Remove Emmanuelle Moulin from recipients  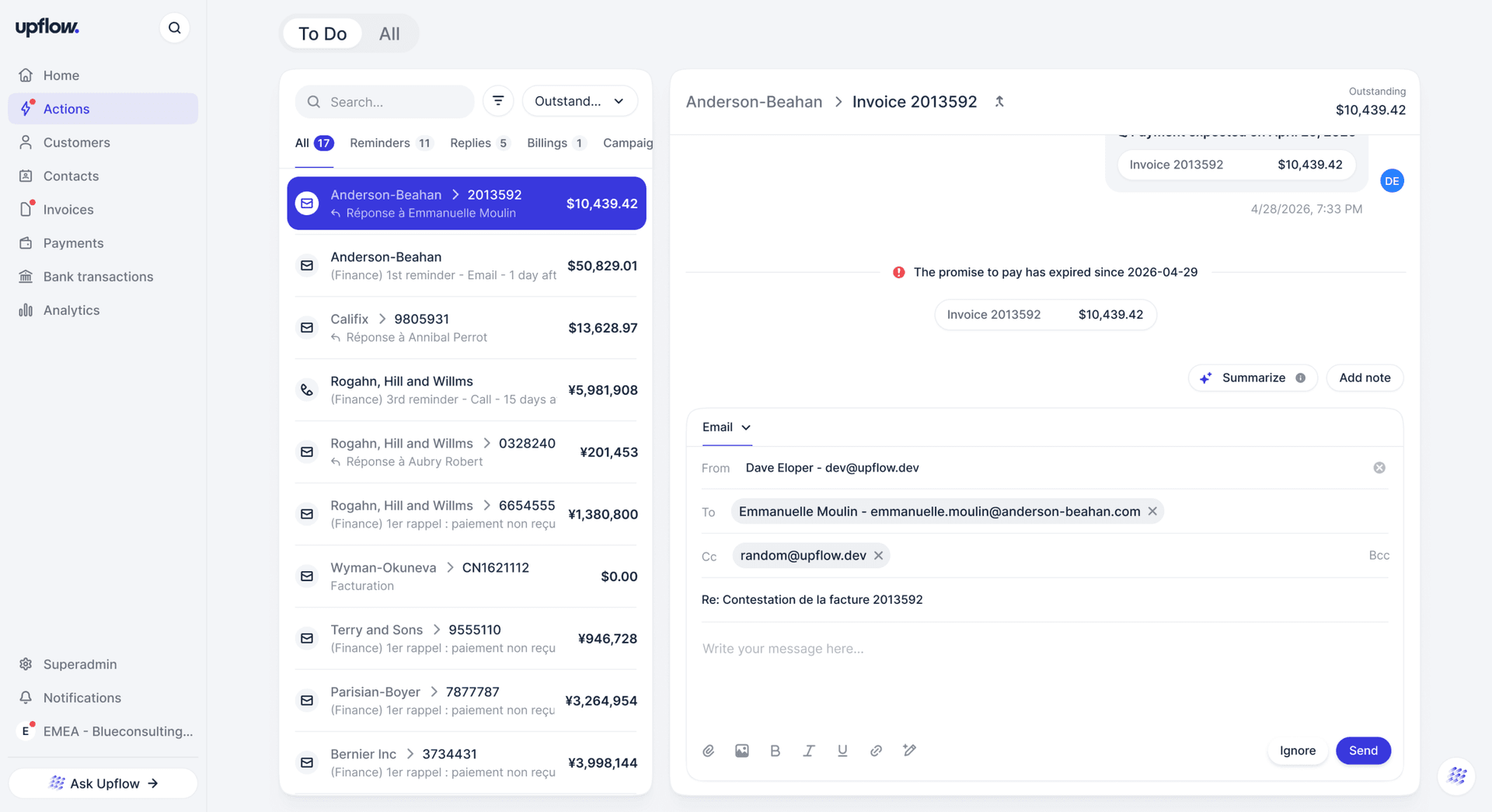(1152, 511)
